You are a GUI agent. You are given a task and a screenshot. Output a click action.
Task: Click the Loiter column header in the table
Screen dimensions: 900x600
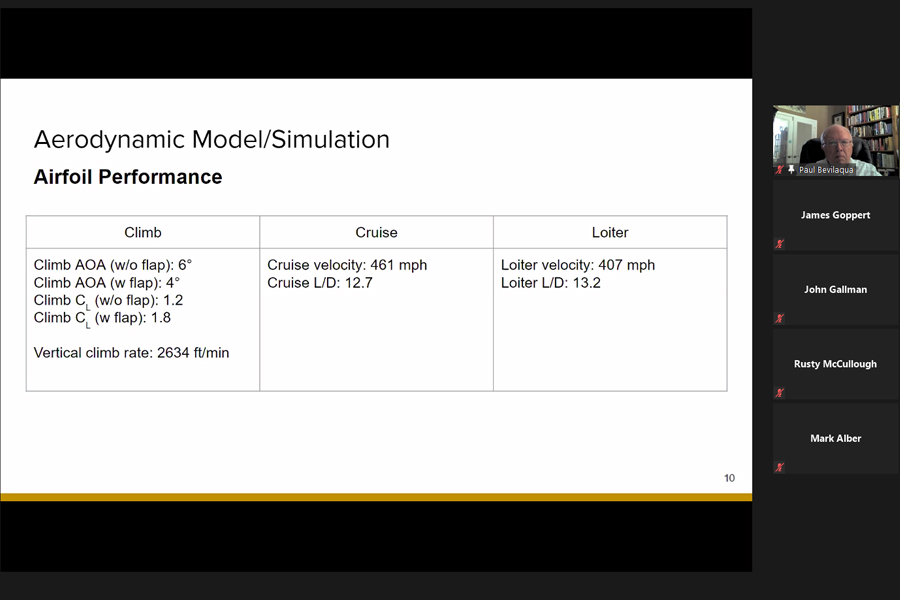pos(610,232)
